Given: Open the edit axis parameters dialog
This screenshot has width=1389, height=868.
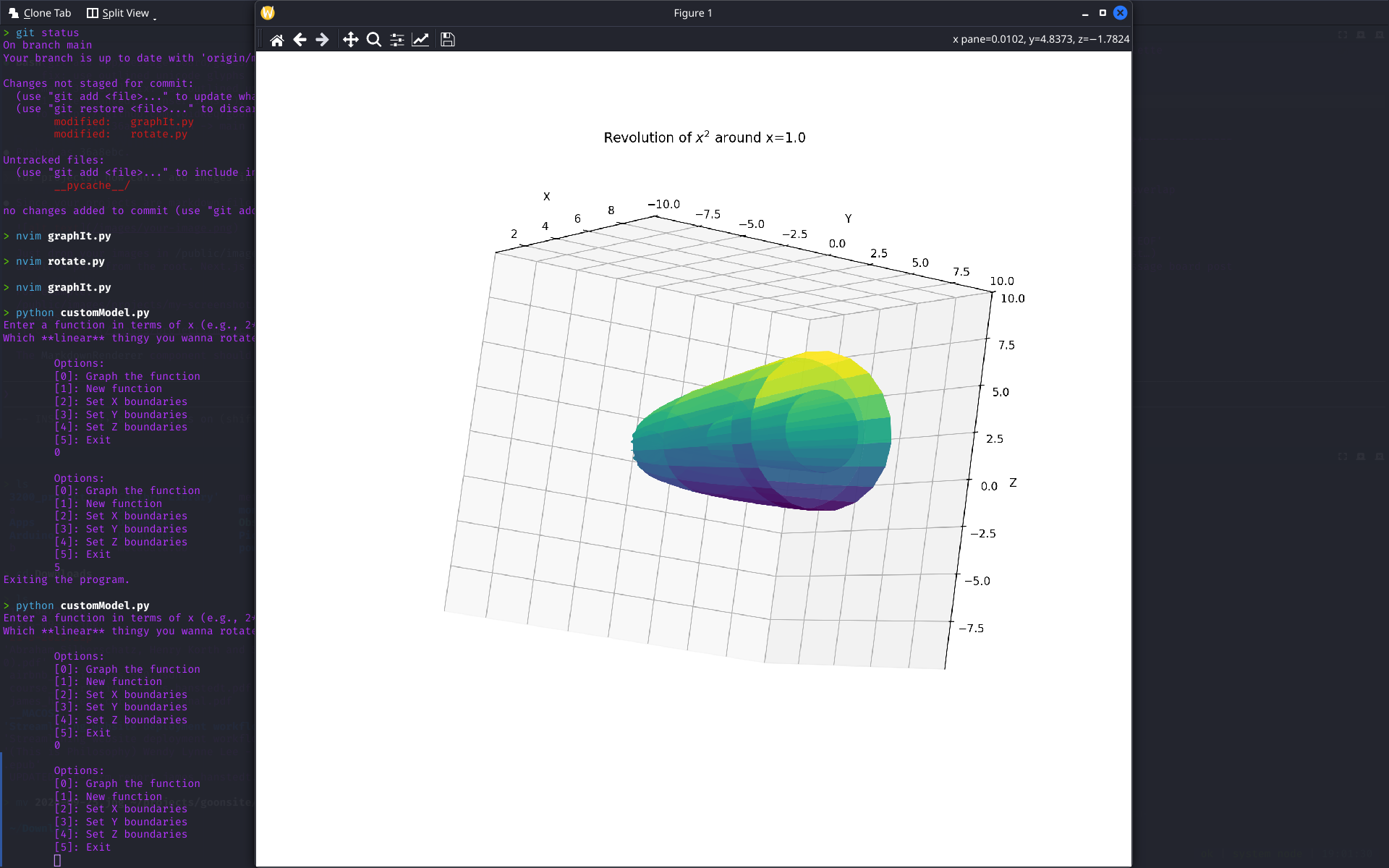Looking at the screenshot, I should coord(420,40).
